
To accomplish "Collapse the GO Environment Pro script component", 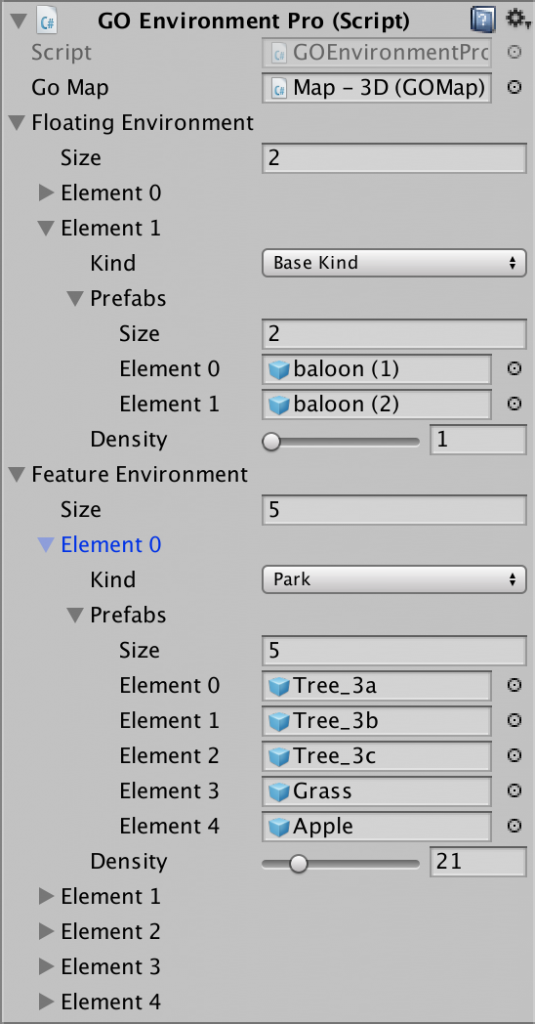I will [x=18, y=21].
